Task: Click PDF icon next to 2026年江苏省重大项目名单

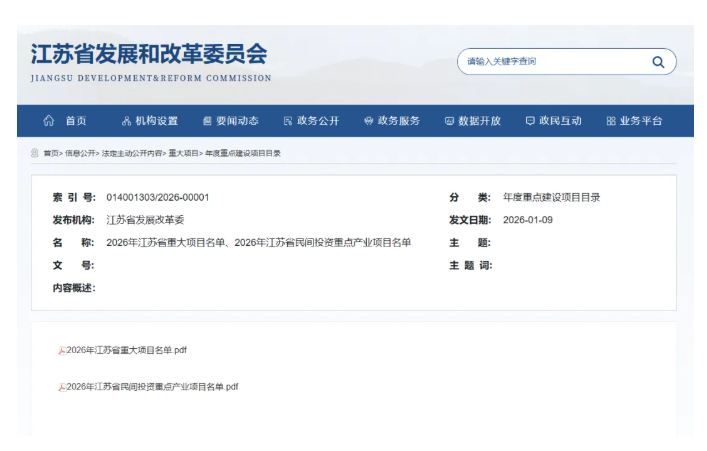Action: [62, 351]
